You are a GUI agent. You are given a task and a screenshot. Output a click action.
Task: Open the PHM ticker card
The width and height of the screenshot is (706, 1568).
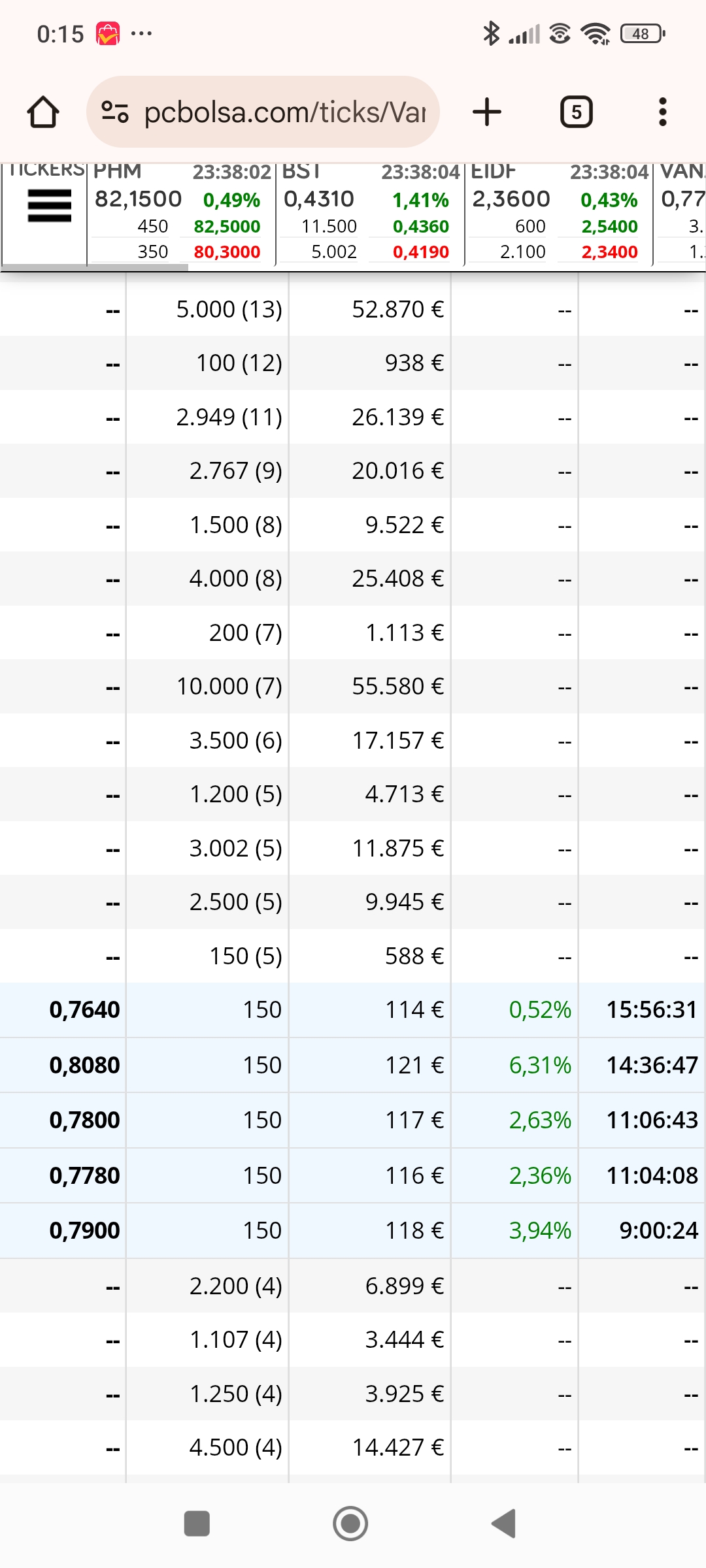pos(181,213)
